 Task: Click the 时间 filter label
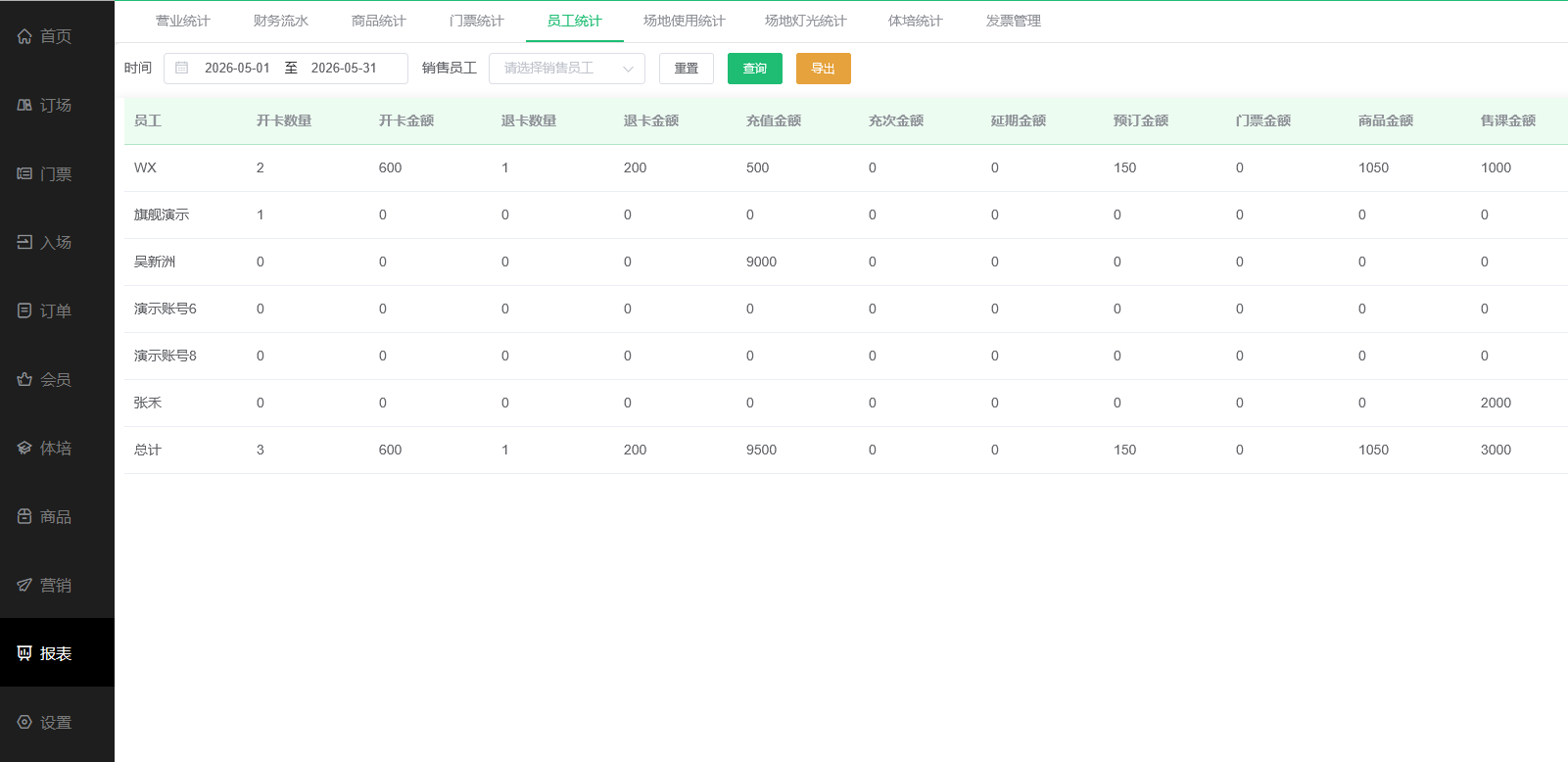click(138, 68)
